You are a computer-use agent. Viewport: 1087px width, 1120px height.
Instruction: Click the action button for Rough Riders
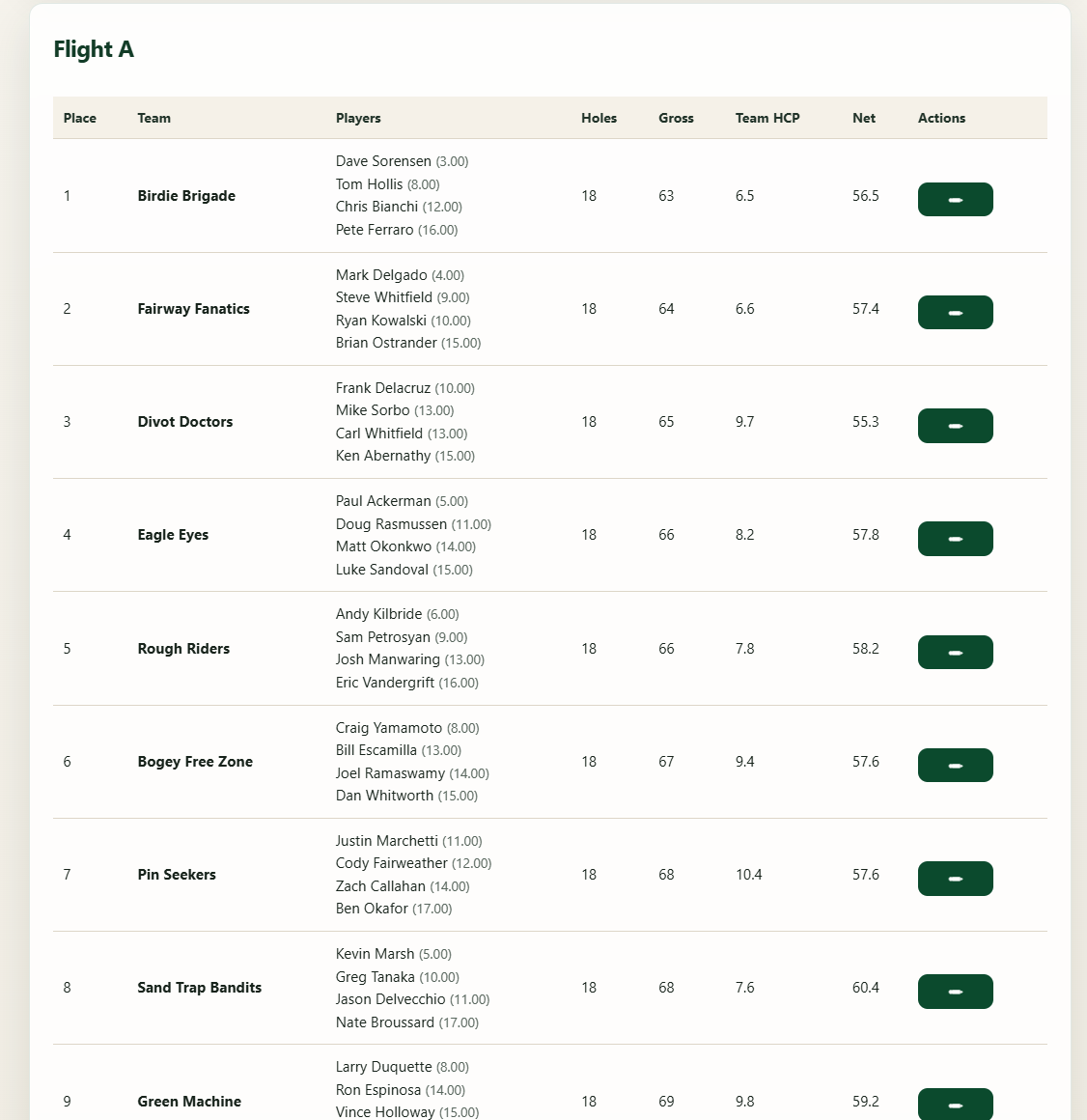click(x=955, y=652)
